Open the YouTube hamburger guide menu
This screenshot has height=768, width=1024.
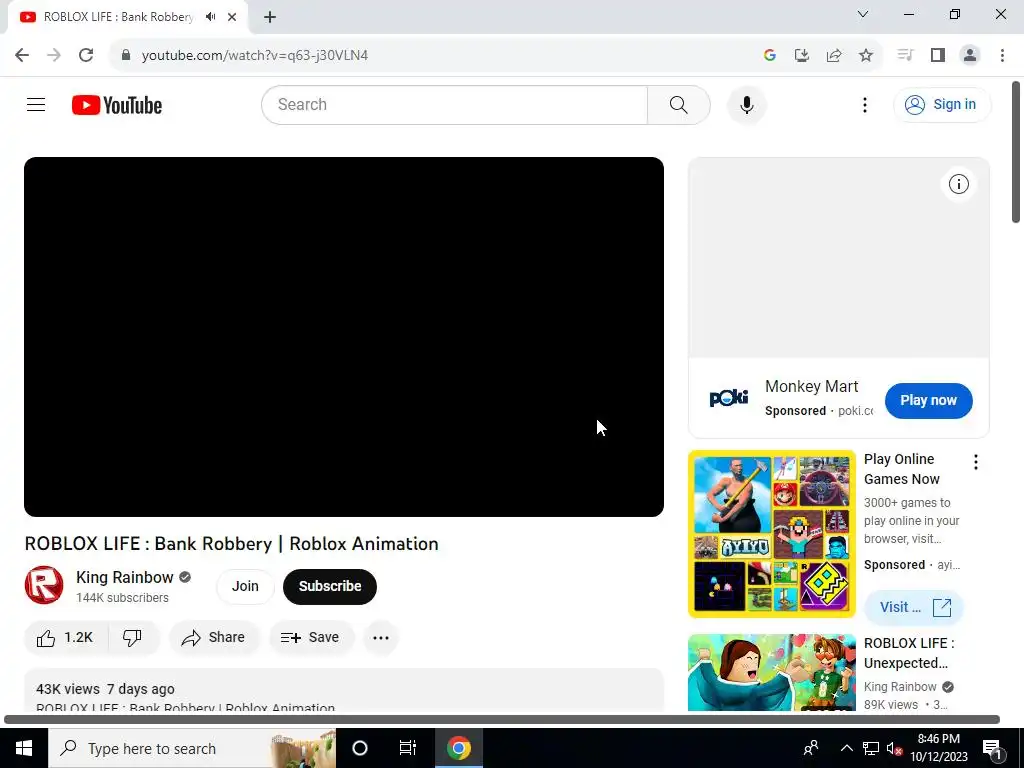pyautogui.click(x=36, y=104)
